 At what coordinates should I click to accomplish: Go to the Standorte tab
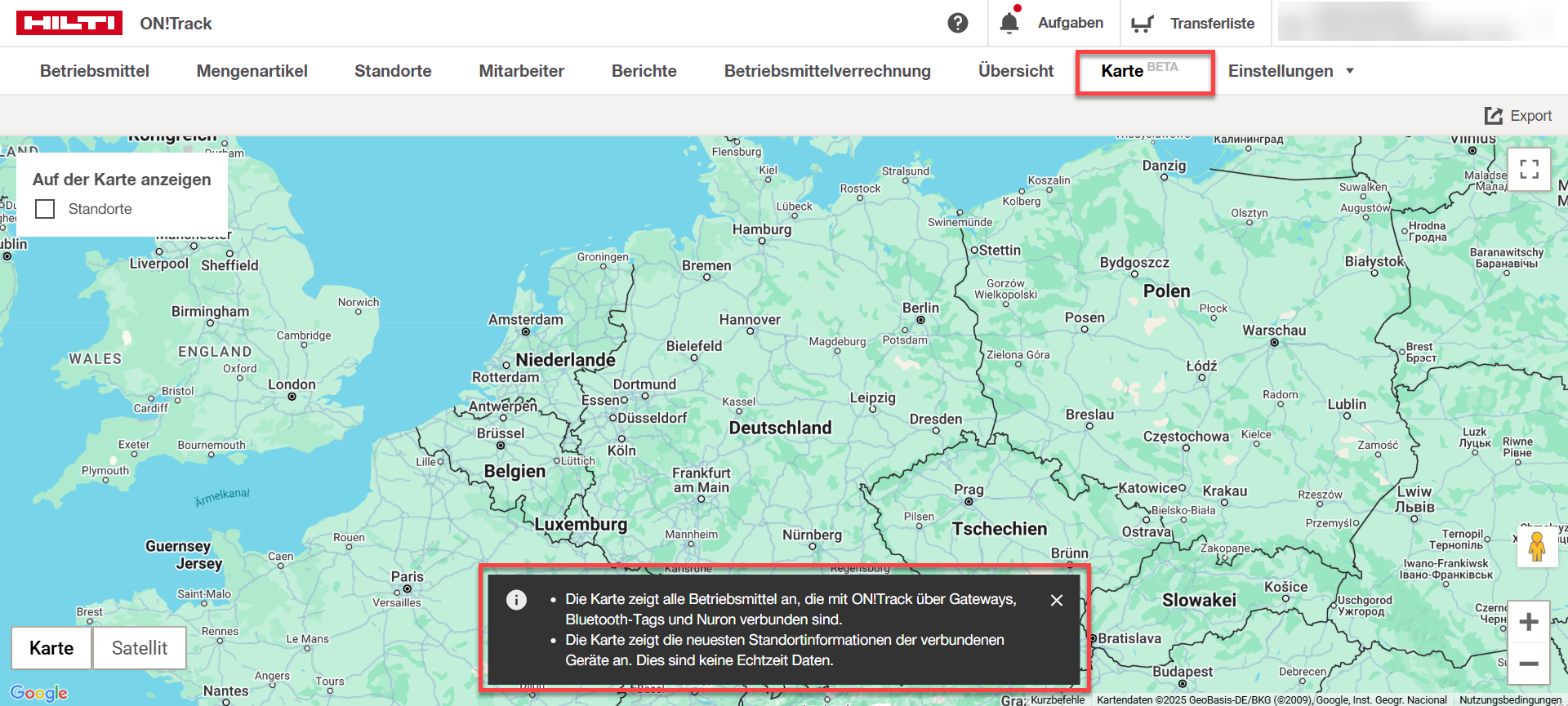(x=393, y=71)
